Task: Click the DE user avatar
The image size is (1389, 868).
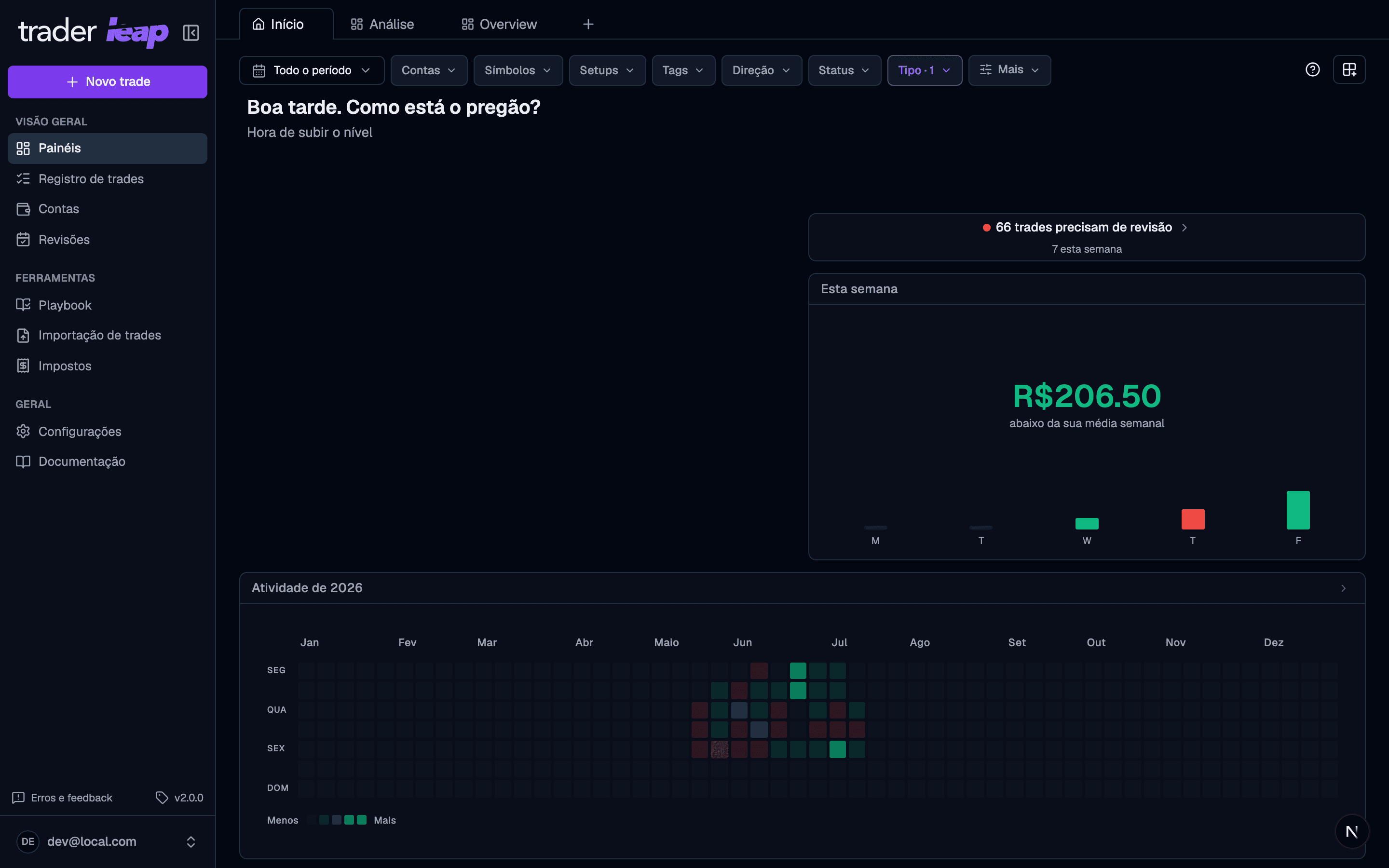Action: [27, 841]
